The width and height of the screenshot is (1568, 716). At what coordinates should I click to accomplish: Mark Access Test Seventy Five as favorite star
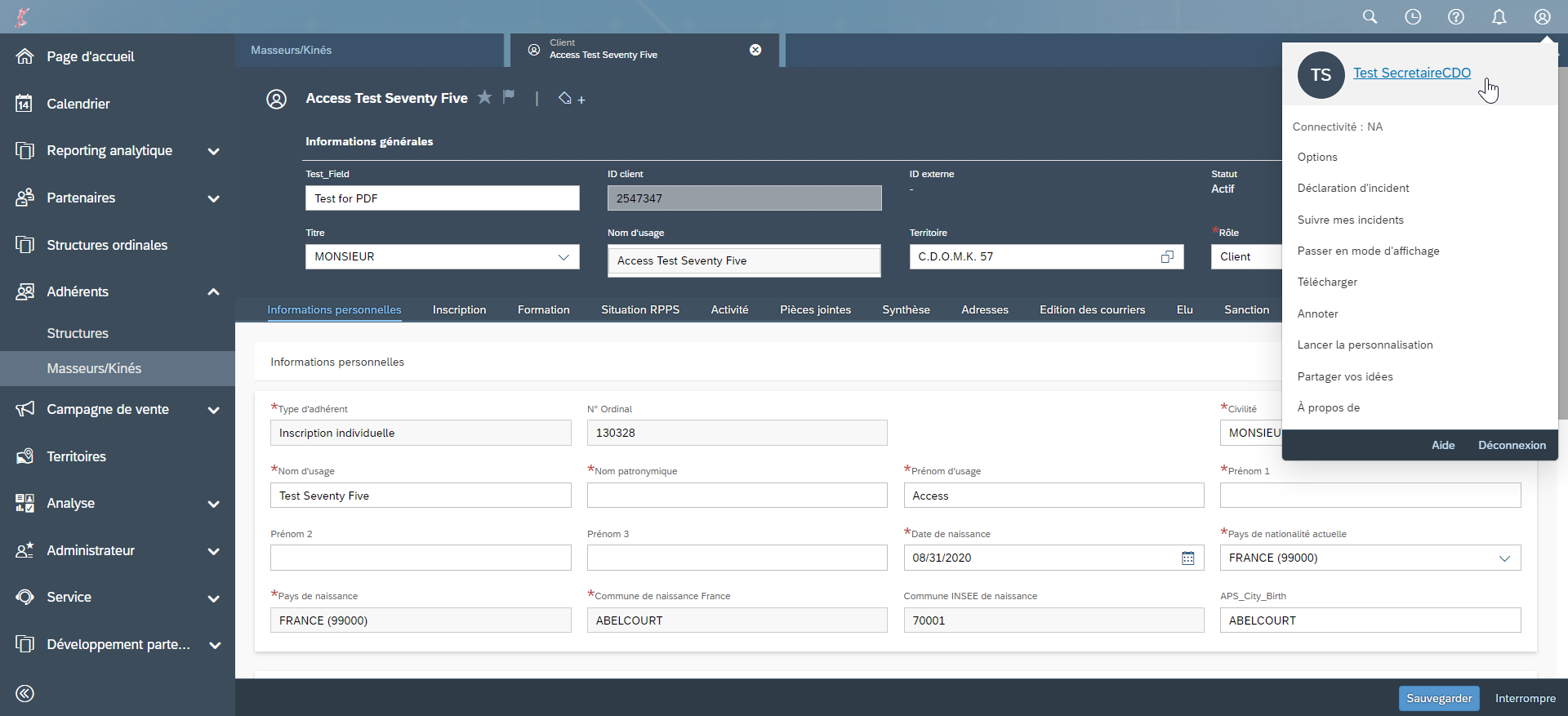tap(484, 97)
